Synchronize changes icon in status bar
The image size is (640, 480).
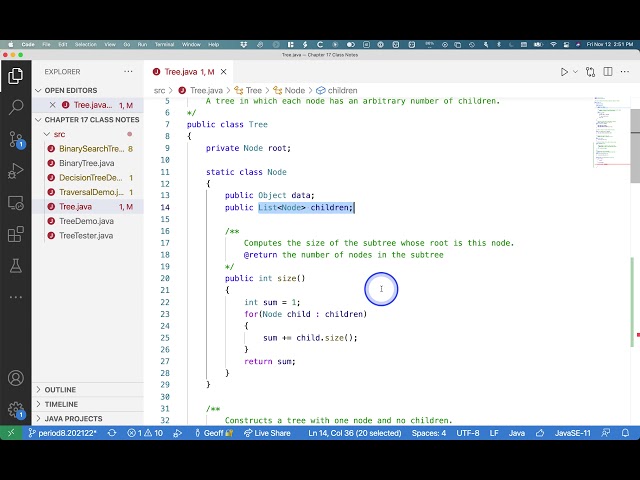coord(112,433)
